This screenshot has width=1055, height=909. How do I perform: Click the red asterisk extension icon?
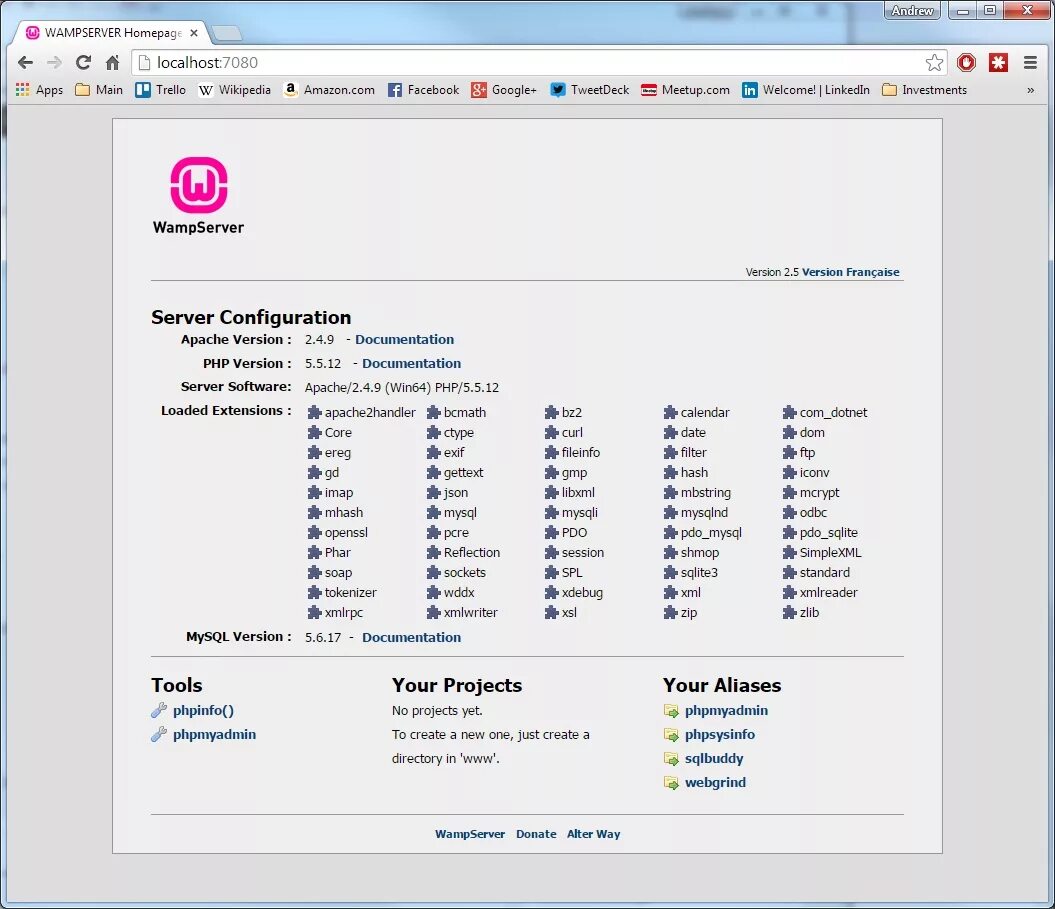[998, 63]
